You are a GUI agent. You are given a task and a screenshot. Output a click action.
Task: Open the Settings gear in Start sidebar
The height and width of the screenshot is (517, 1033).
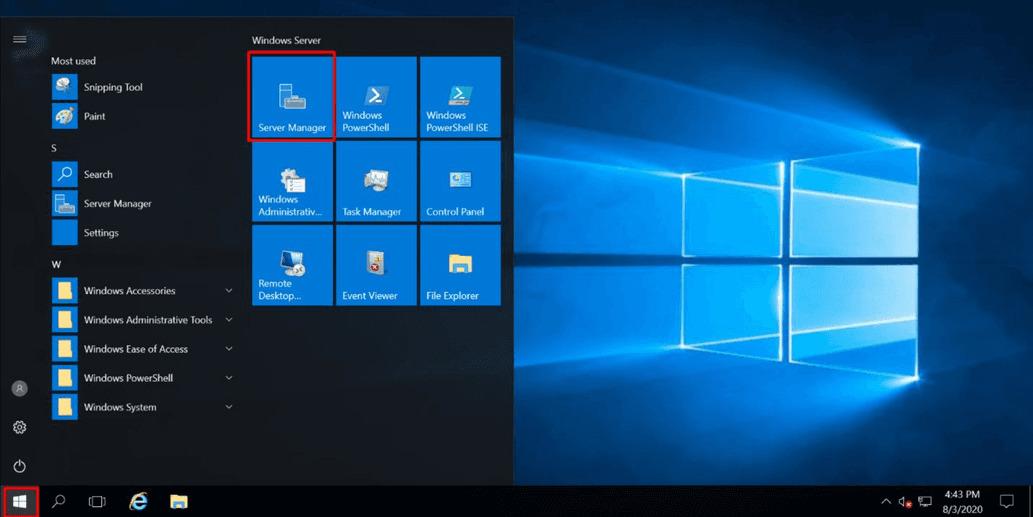pos(20,427)
